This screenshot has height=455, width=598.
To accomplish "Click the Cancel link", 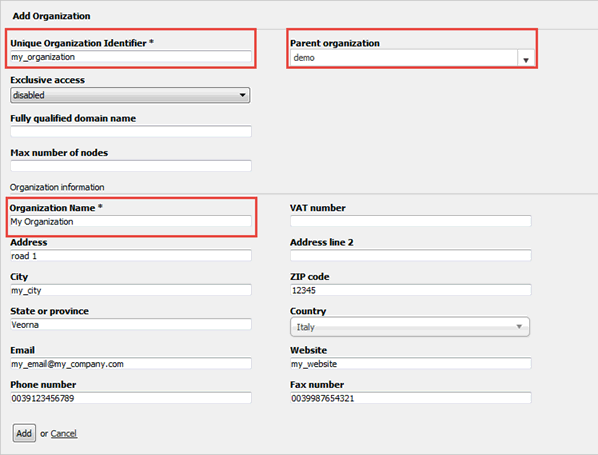I will (x=64, y=434).
